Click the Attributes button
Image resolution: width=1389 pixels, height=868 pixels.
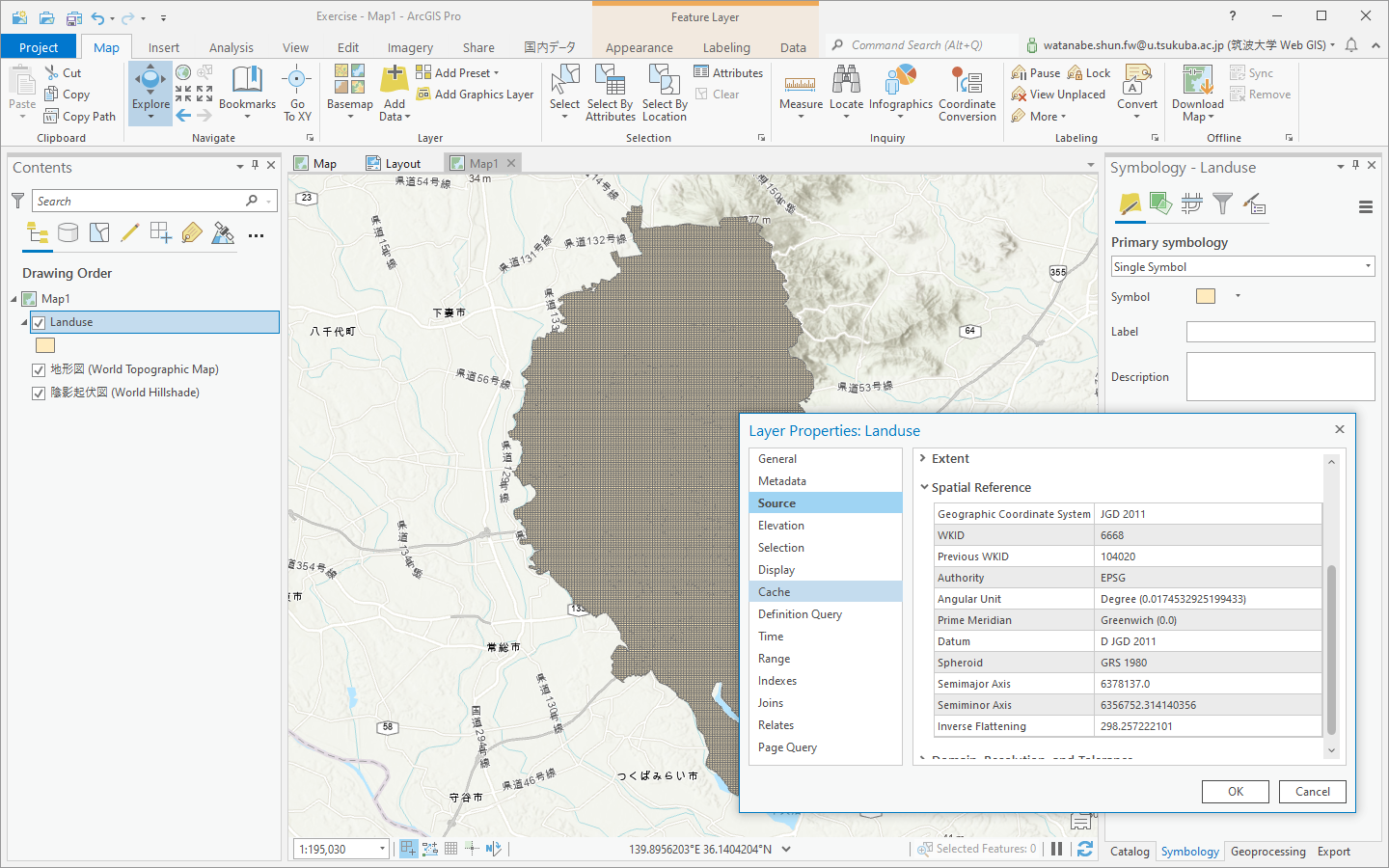click(x=728, y=73)
